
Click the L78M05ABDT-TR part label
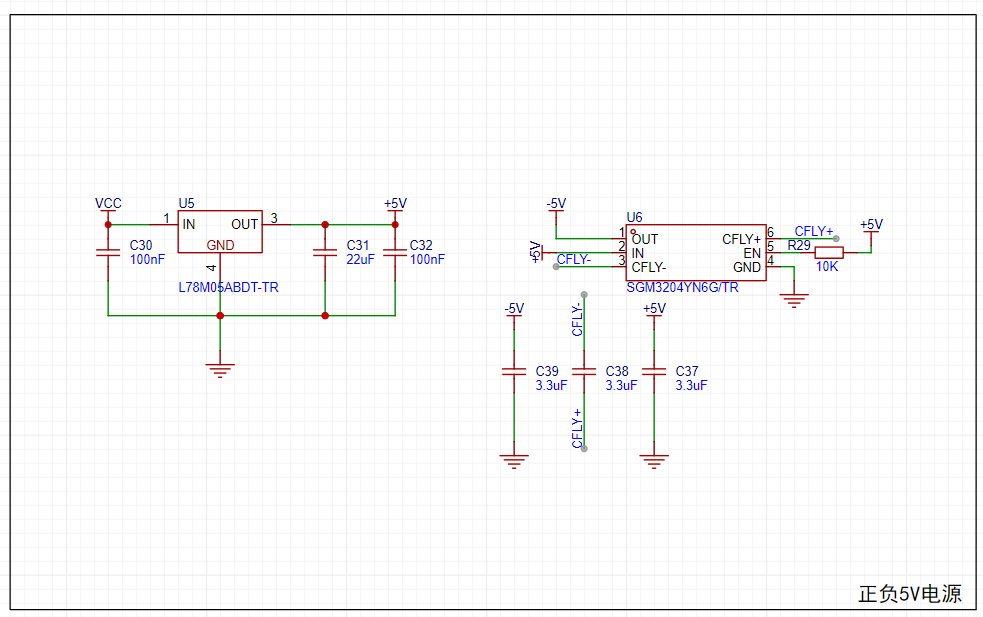228,287
